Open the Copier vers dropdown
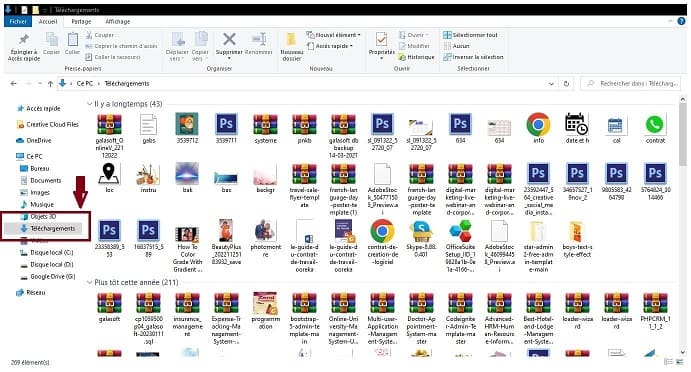 pos(200,47)
